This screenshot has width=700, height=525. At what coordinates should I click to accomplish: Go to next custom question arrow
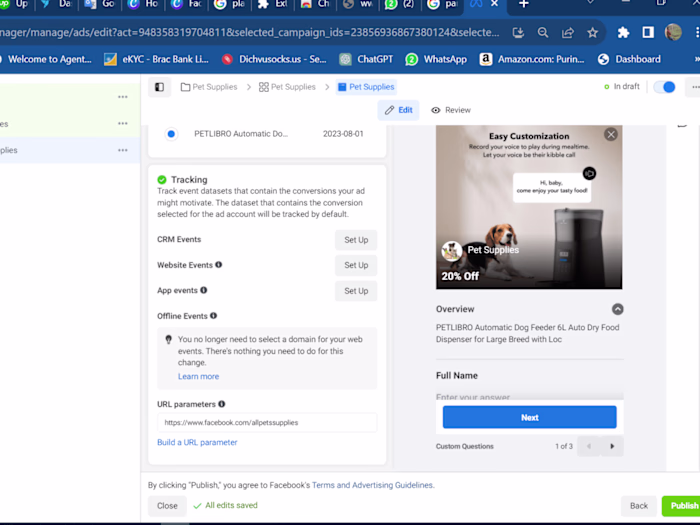[x=612, y=446]
